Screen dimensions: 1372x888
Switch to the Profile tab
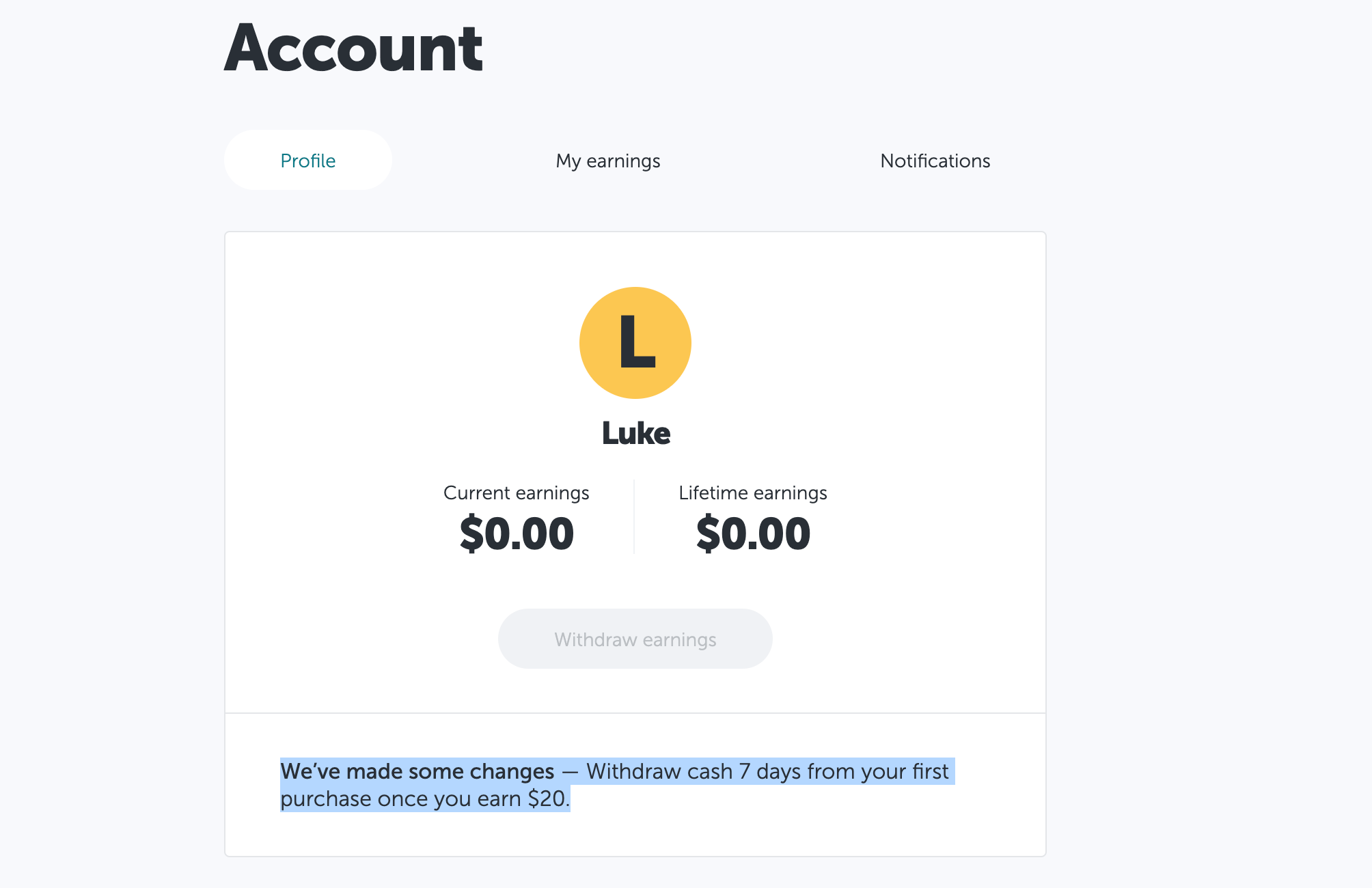(308, 161)
